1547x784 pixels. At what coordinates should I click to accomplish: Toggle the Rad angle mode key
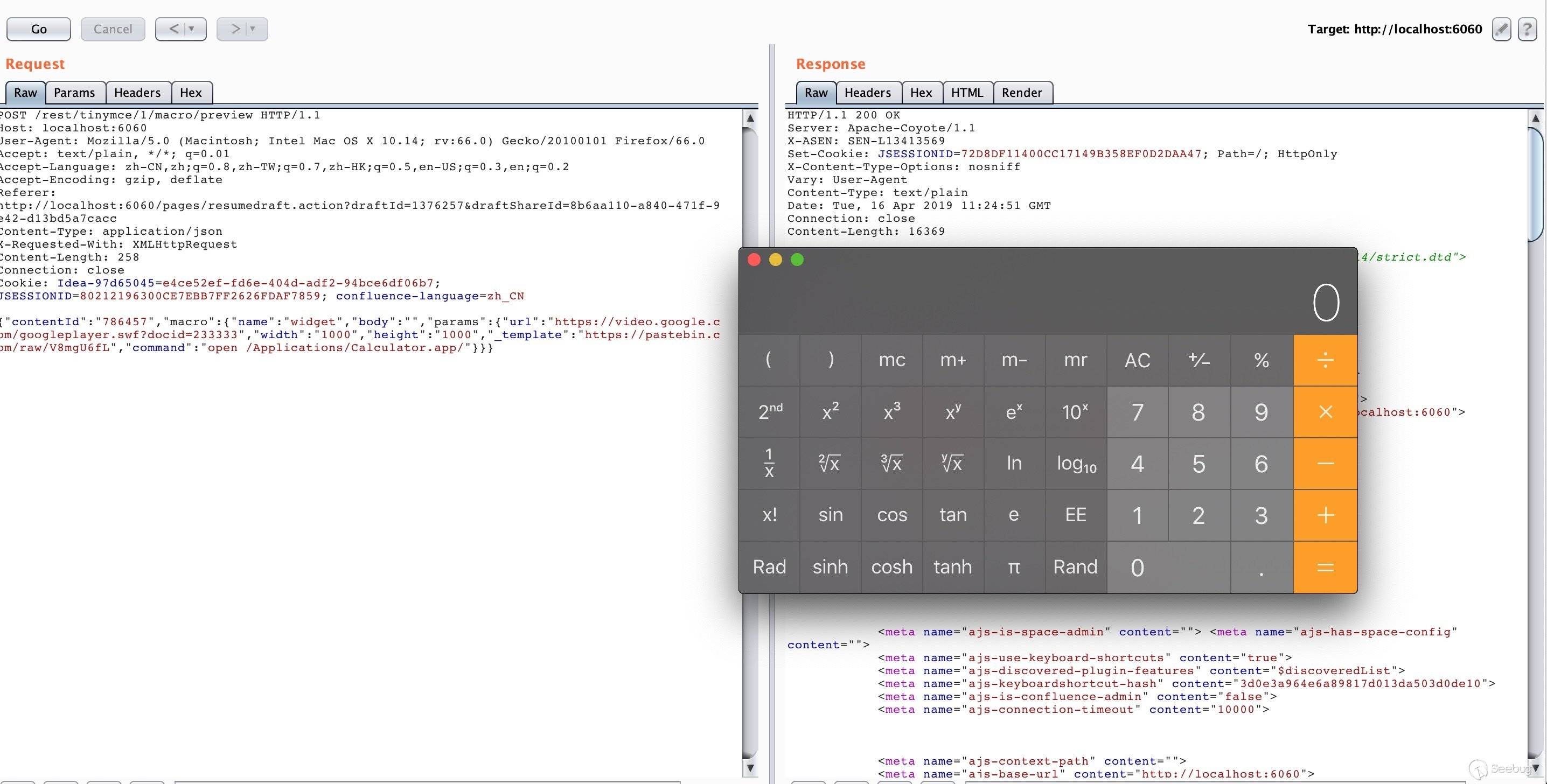(x=769, y=566)
